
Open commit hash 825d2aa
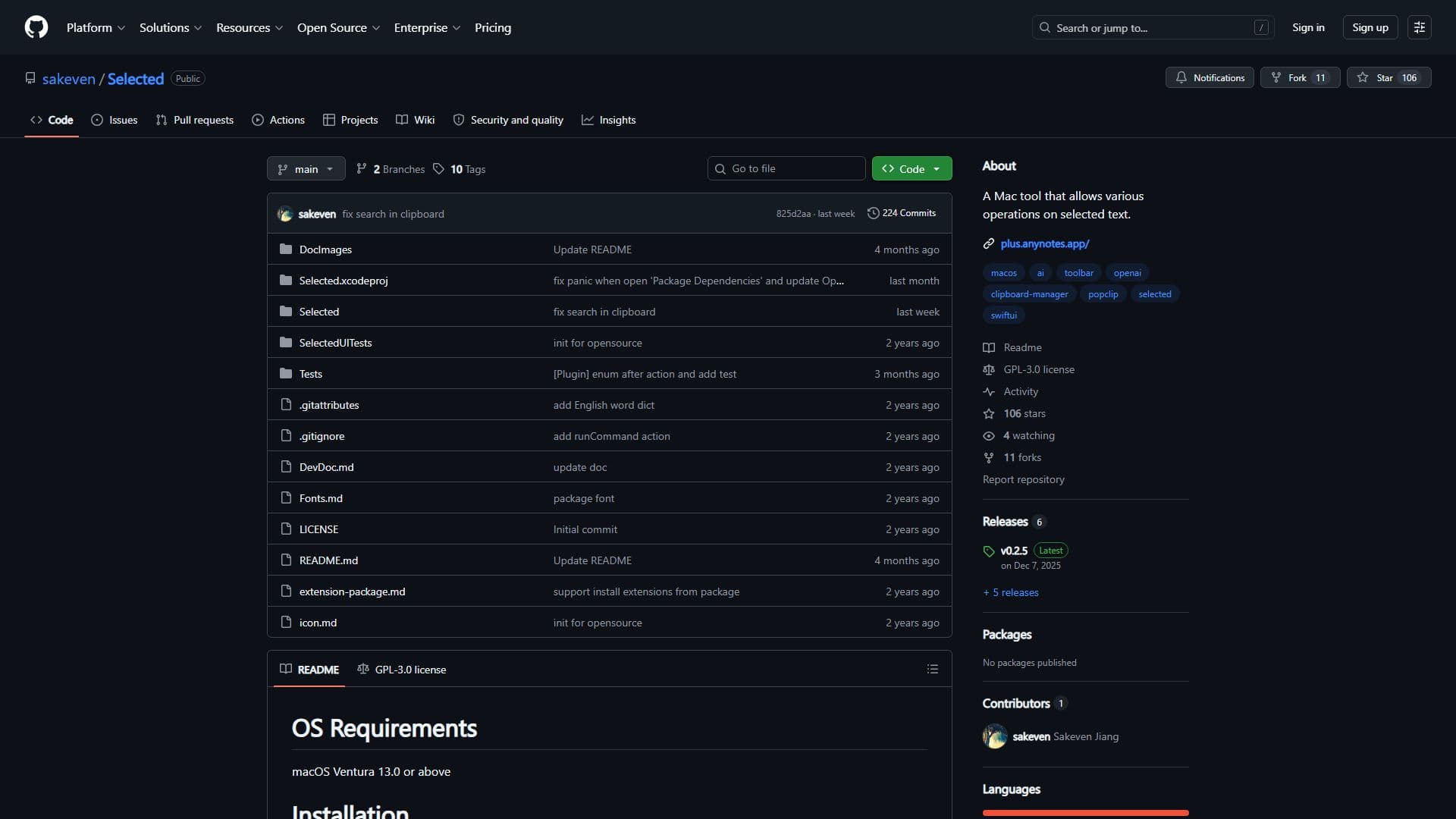click(793, 214)
